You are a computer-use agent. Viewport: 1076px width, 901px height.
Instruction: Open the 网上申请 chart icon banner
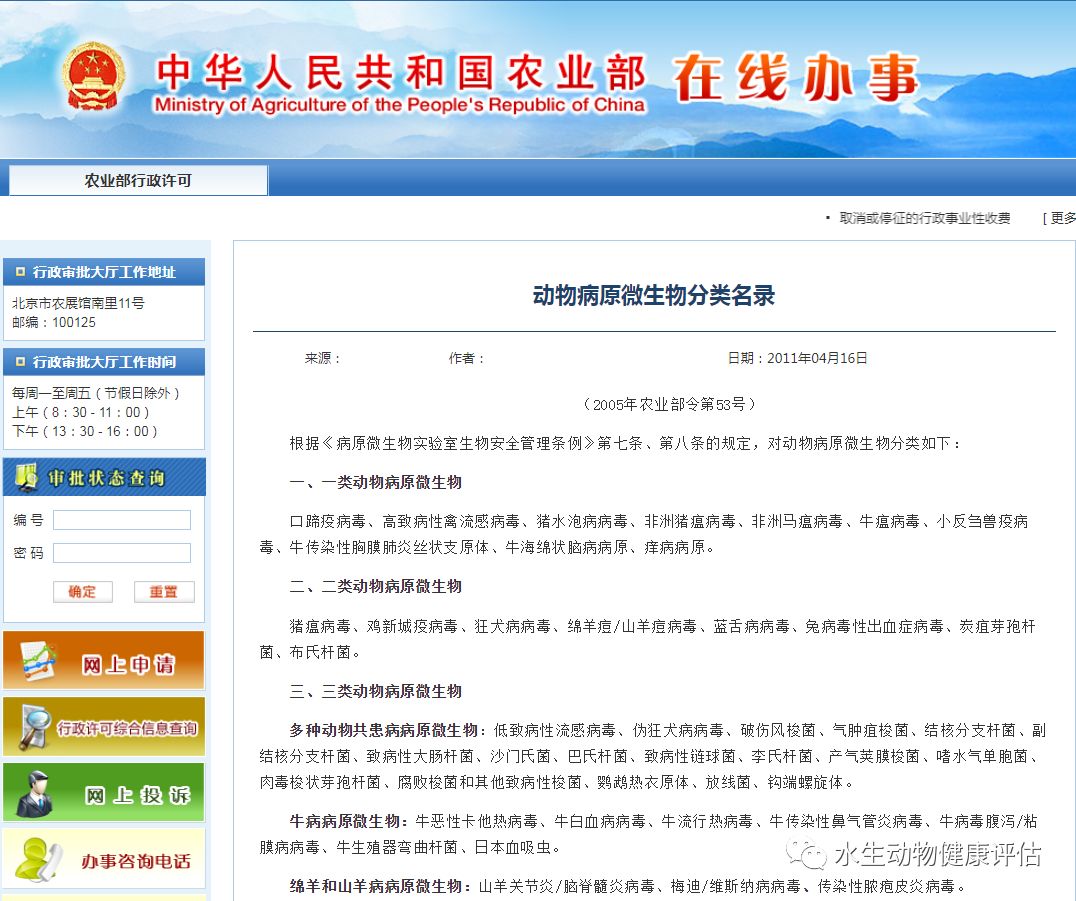(x=38, y=660)
